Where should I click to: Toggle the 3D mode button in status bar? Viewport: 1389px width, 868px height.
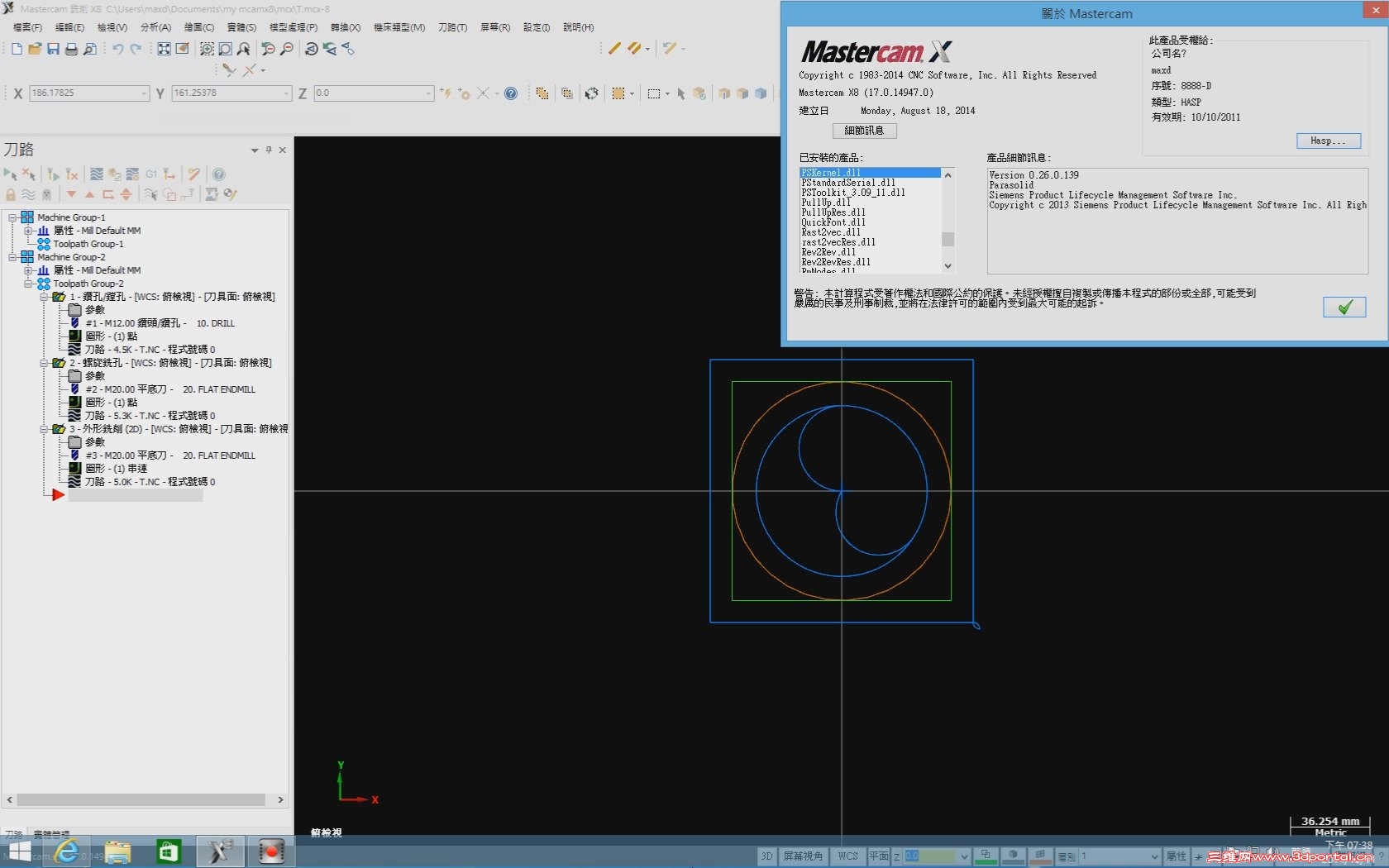[766, 856]
